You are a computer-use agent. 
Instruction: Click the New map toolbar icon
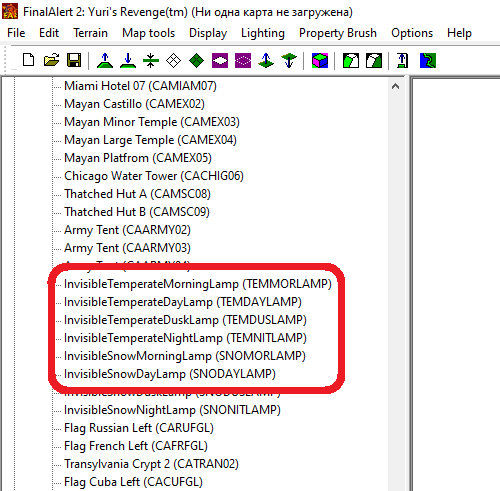[28, 60]
